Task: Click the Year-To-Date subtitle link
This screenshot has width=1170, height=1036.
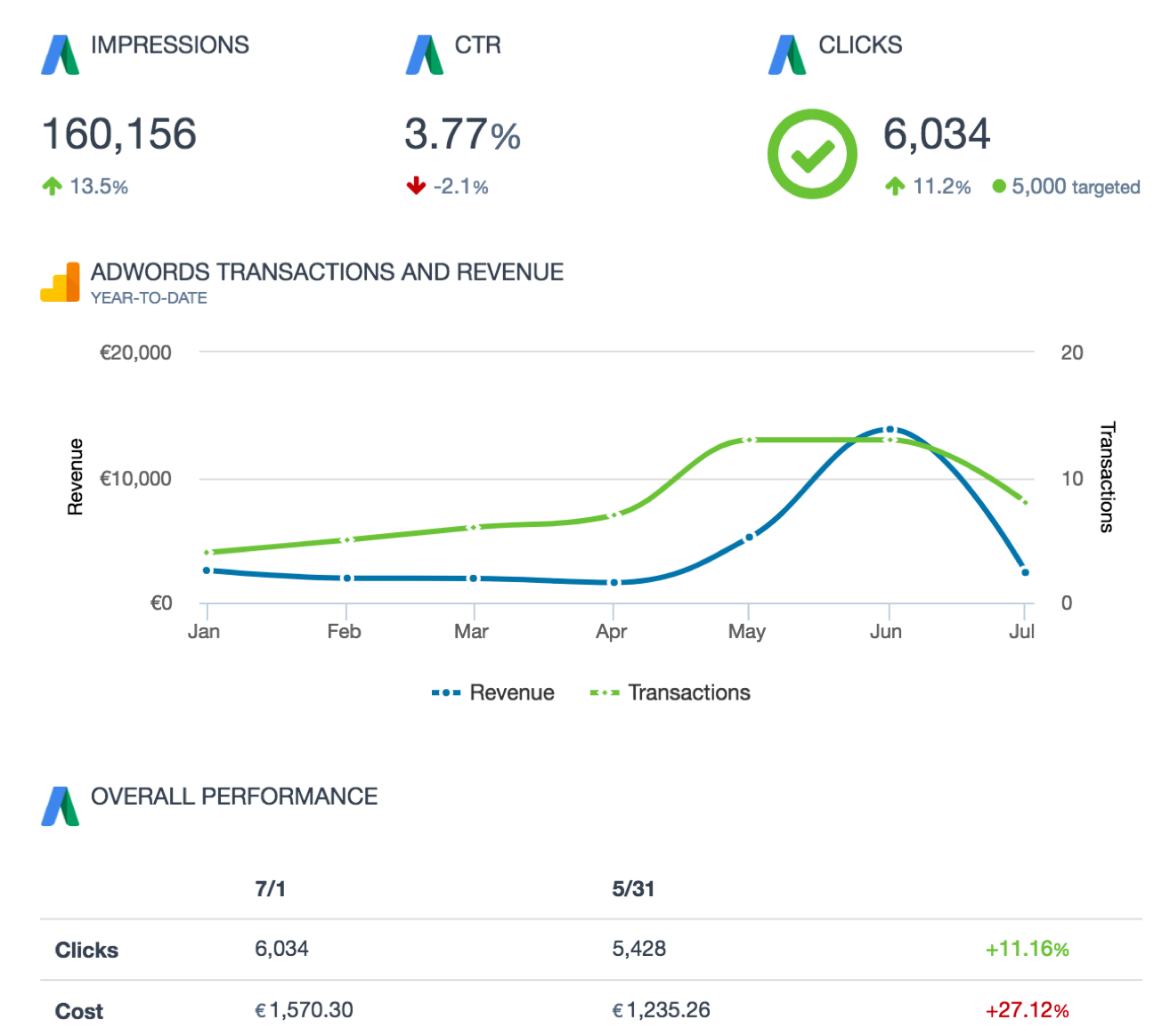Action: coord(149,298)
